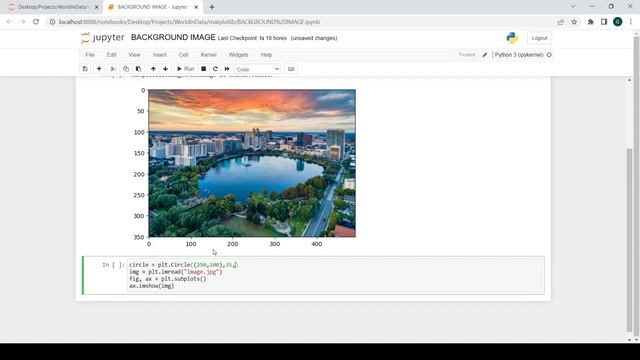The height and width of the screenshot is (360, 640).
Task: Click the code line ax.imshow(img)
Action: (151, 286)
